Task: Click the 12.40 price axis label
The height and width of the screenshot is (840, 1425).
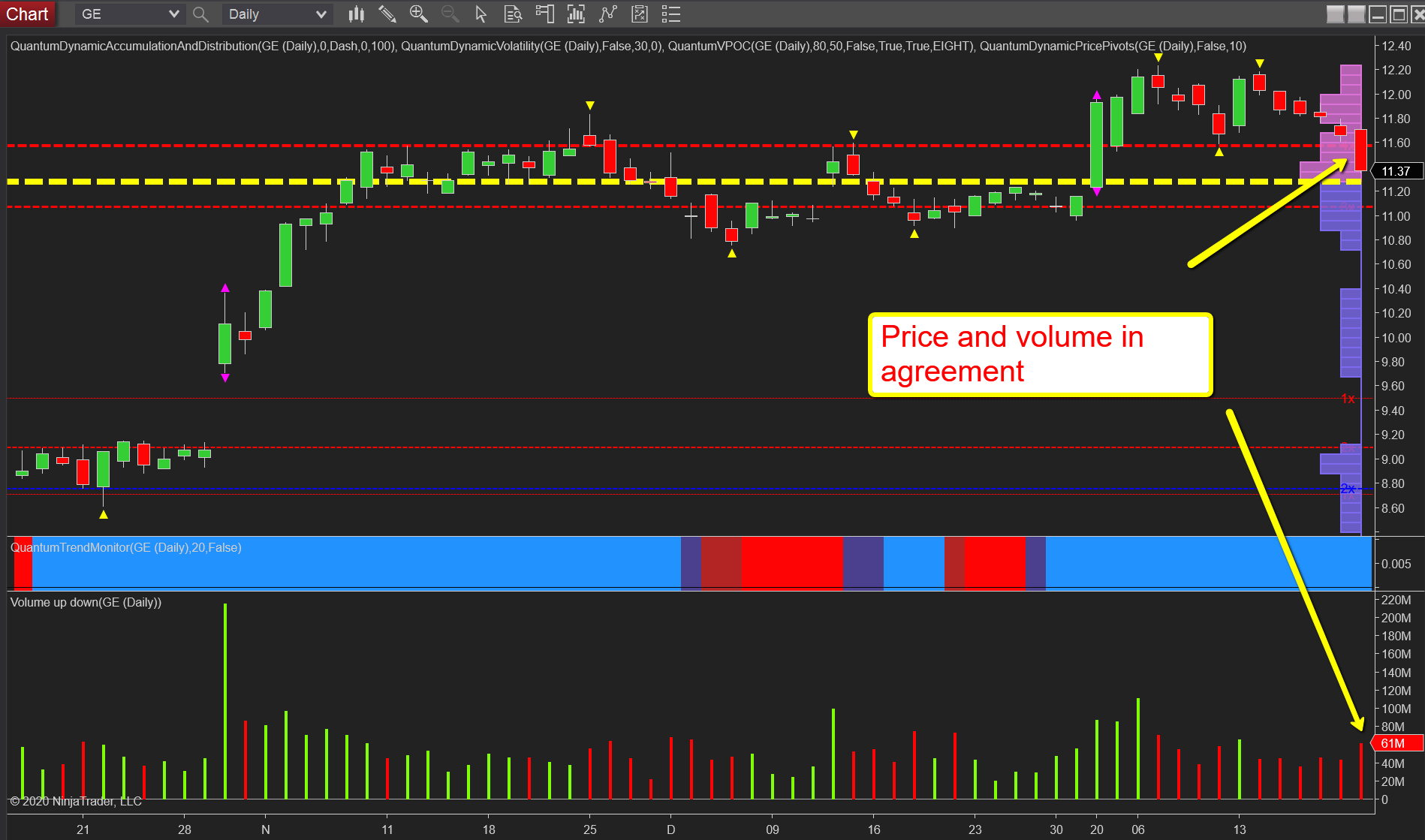Action: coord(1396,46)
